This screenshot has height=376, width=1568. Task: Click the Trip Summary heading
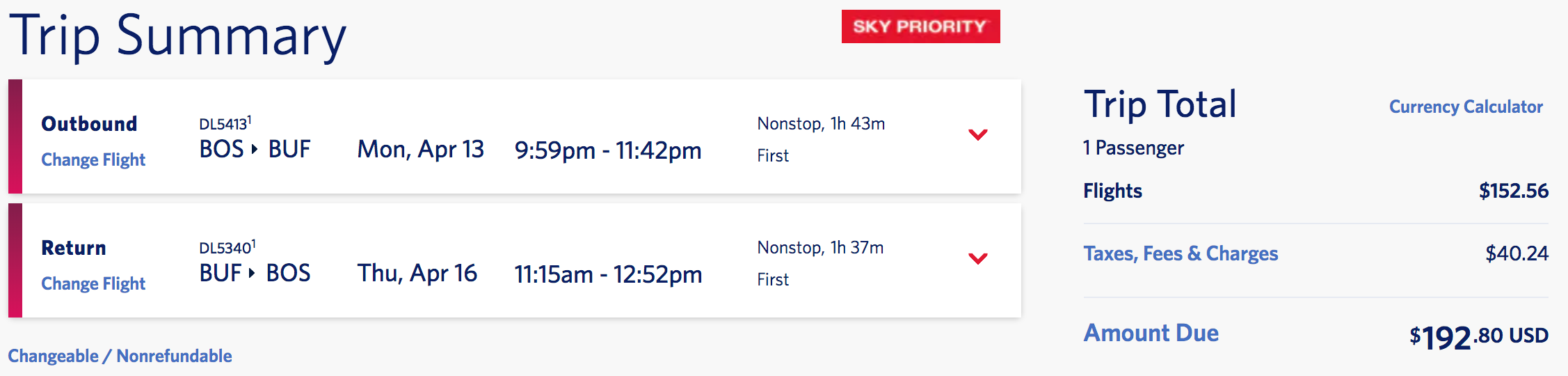[177, 36]
